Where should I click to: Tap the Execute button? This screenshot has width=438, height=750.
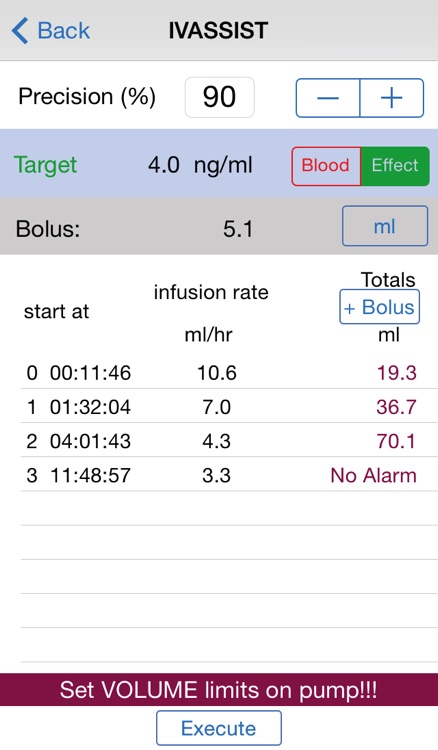[x=219, y=728]
